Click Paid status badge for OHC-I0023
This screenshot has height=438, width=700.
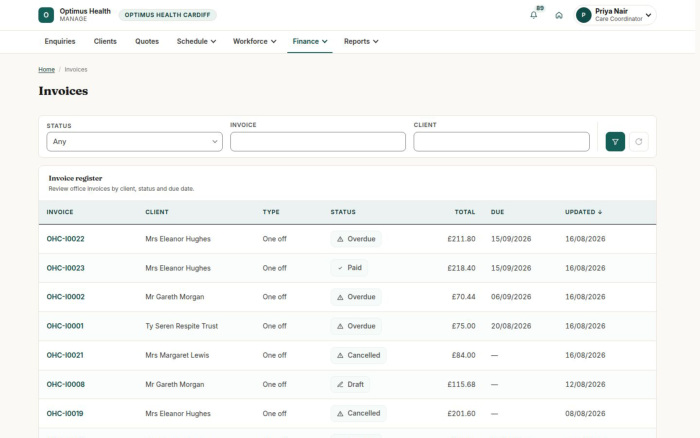click(x=349, y=268)
